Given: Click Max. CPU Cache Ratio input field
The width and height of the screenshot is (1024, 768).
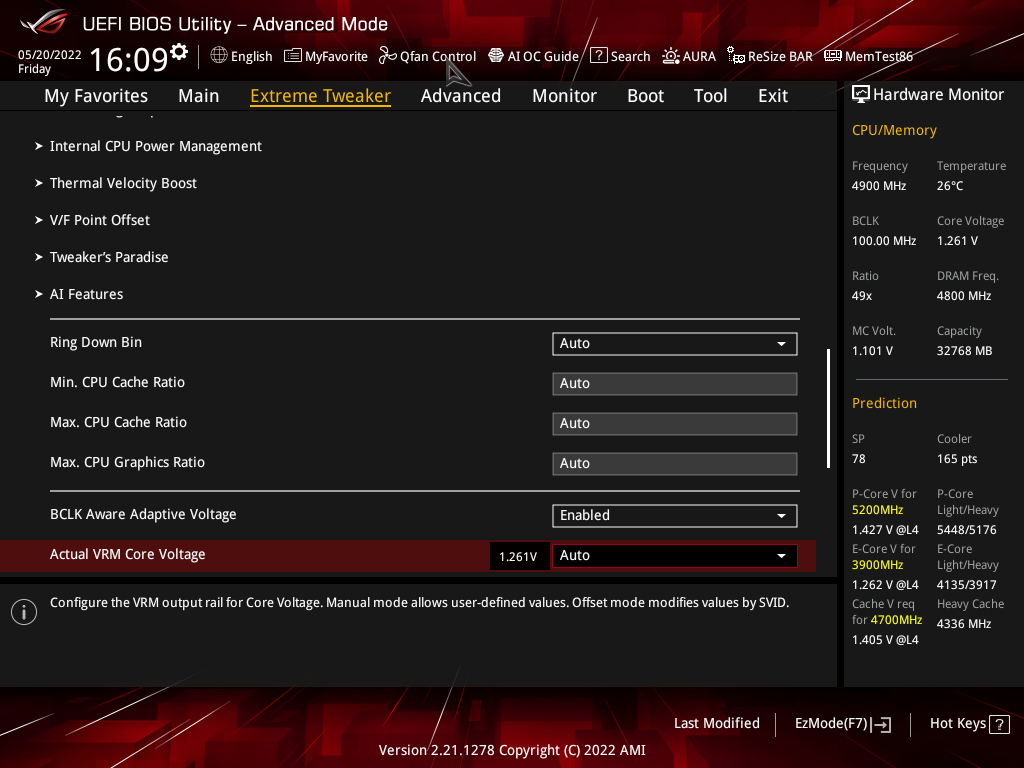Looking at the screenshot, I should coord(675,424).
